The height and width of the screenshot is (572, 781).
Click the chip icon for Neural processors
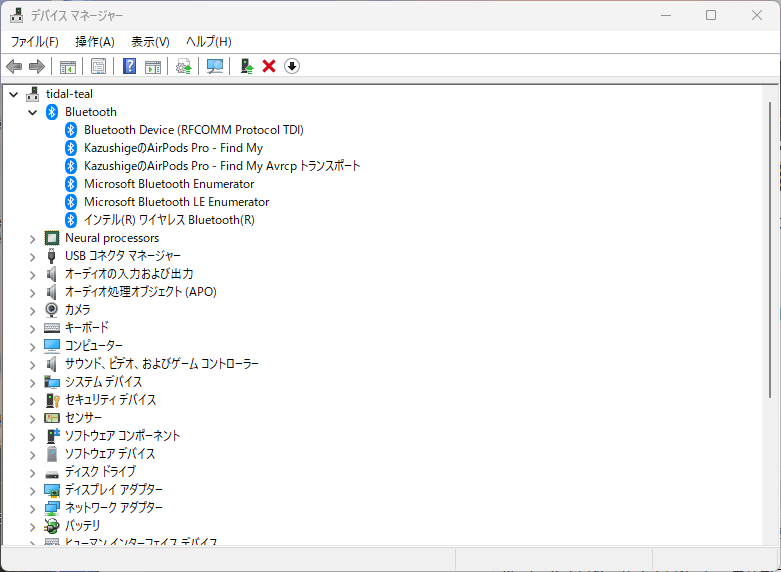[52, 238]
